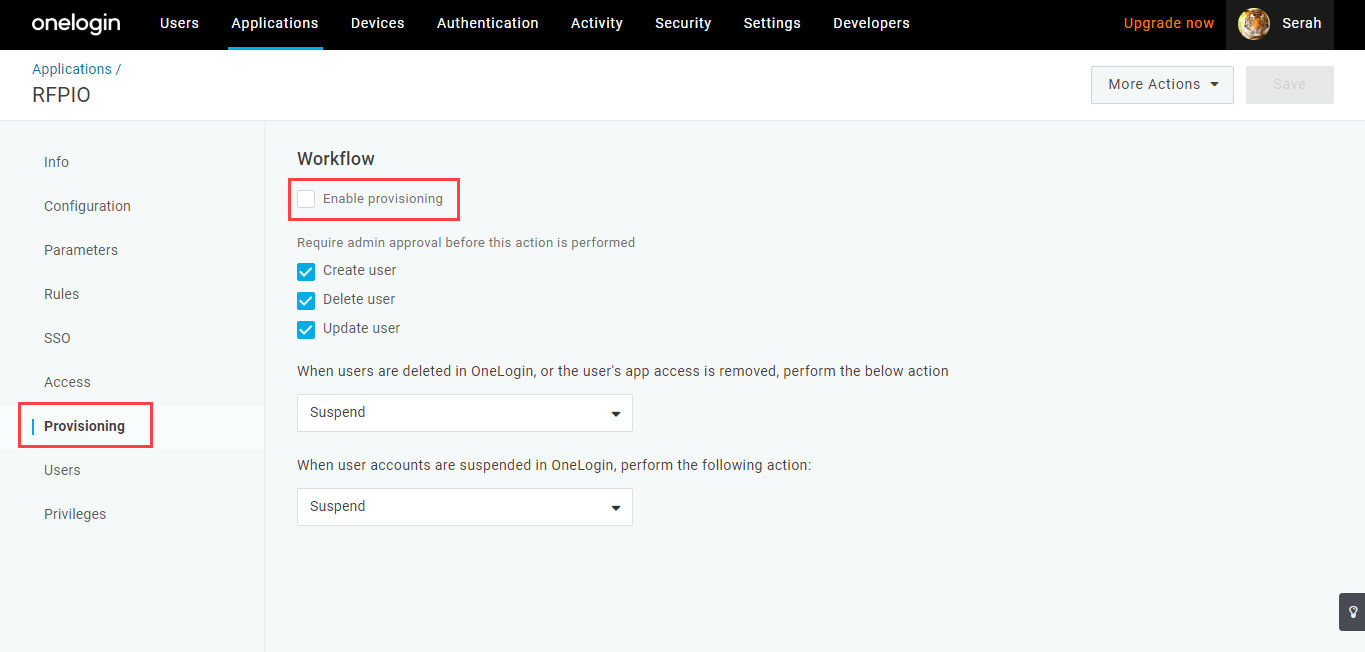
Task: Open the Configuration sidebar tab
Action: coord(87,206)
